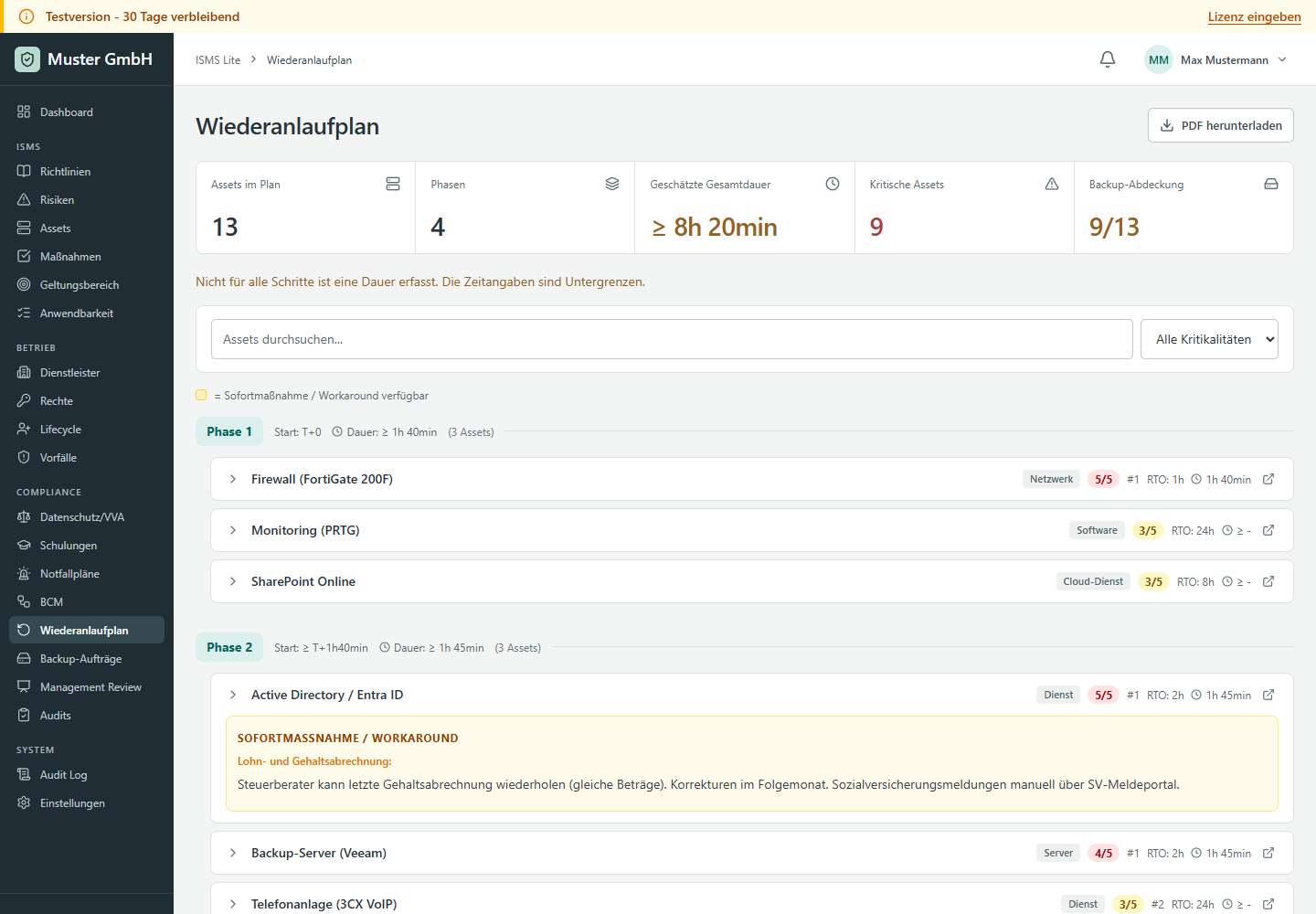Go to Backup-Aufträge in sidebar
Image resolution: width=1316 pixels, height=914 pixels.
coord(87,658)
